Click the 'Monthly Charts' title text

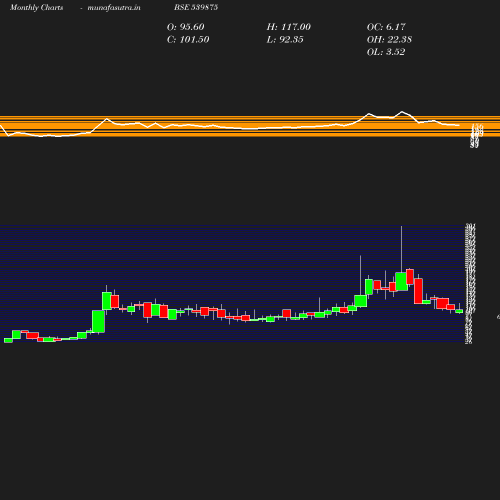(x=36, y=8)
